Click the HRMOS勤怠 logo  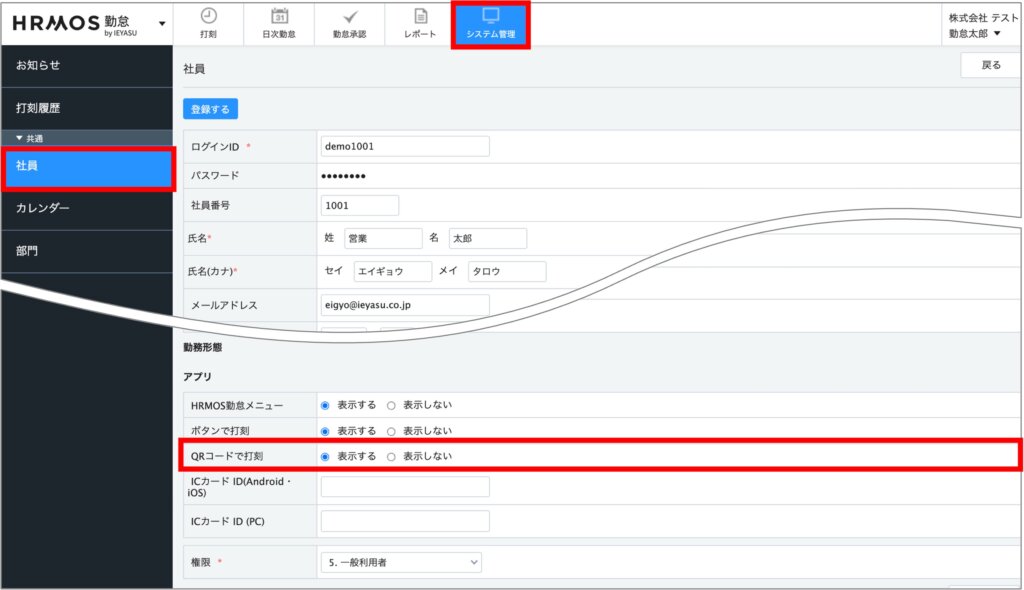coord(78,23)
